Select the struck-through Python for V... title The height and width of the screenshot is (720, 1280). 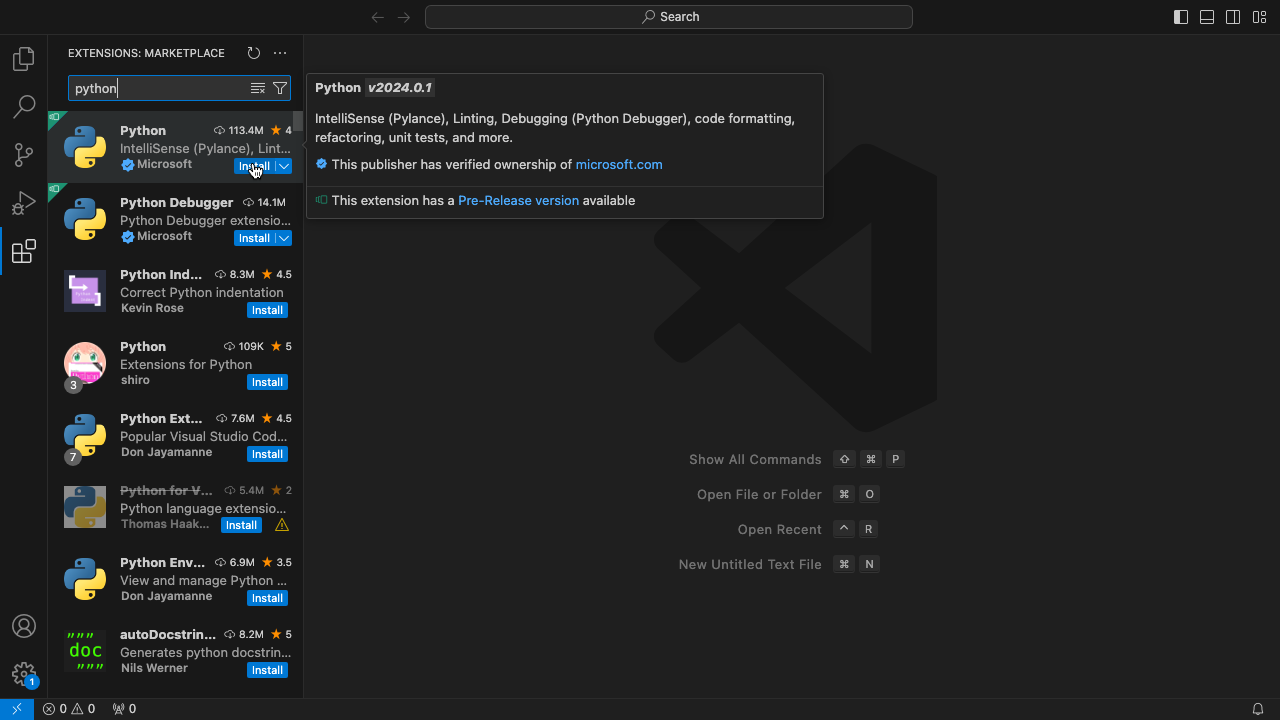166,490
